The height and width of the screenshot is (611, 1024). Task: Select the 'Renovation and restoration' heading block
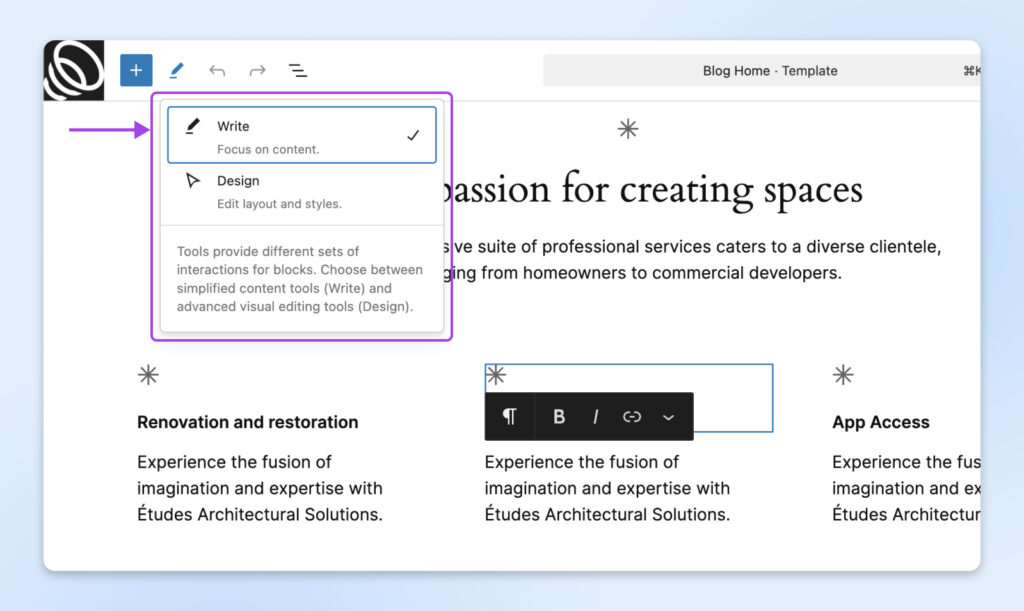coord(247,422)
